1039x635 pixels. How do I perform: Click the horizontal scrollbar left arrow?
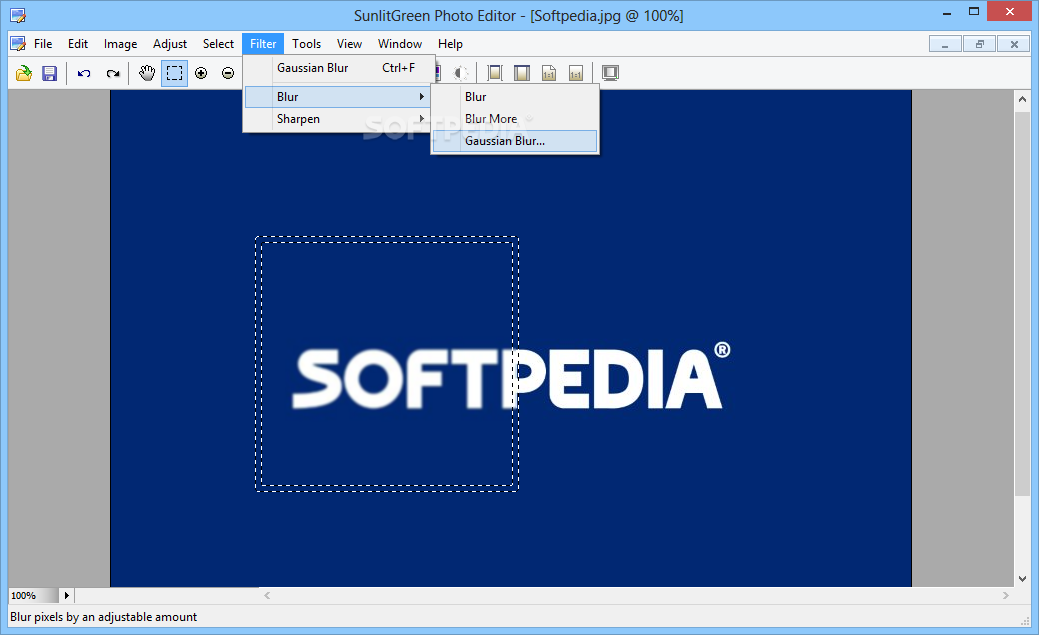coord(267,595)
